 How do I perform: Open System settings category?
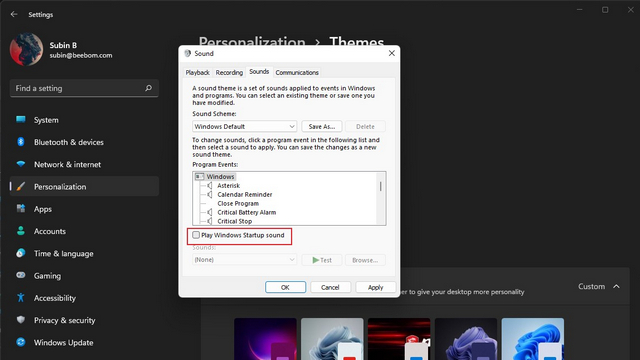point(84,120)
